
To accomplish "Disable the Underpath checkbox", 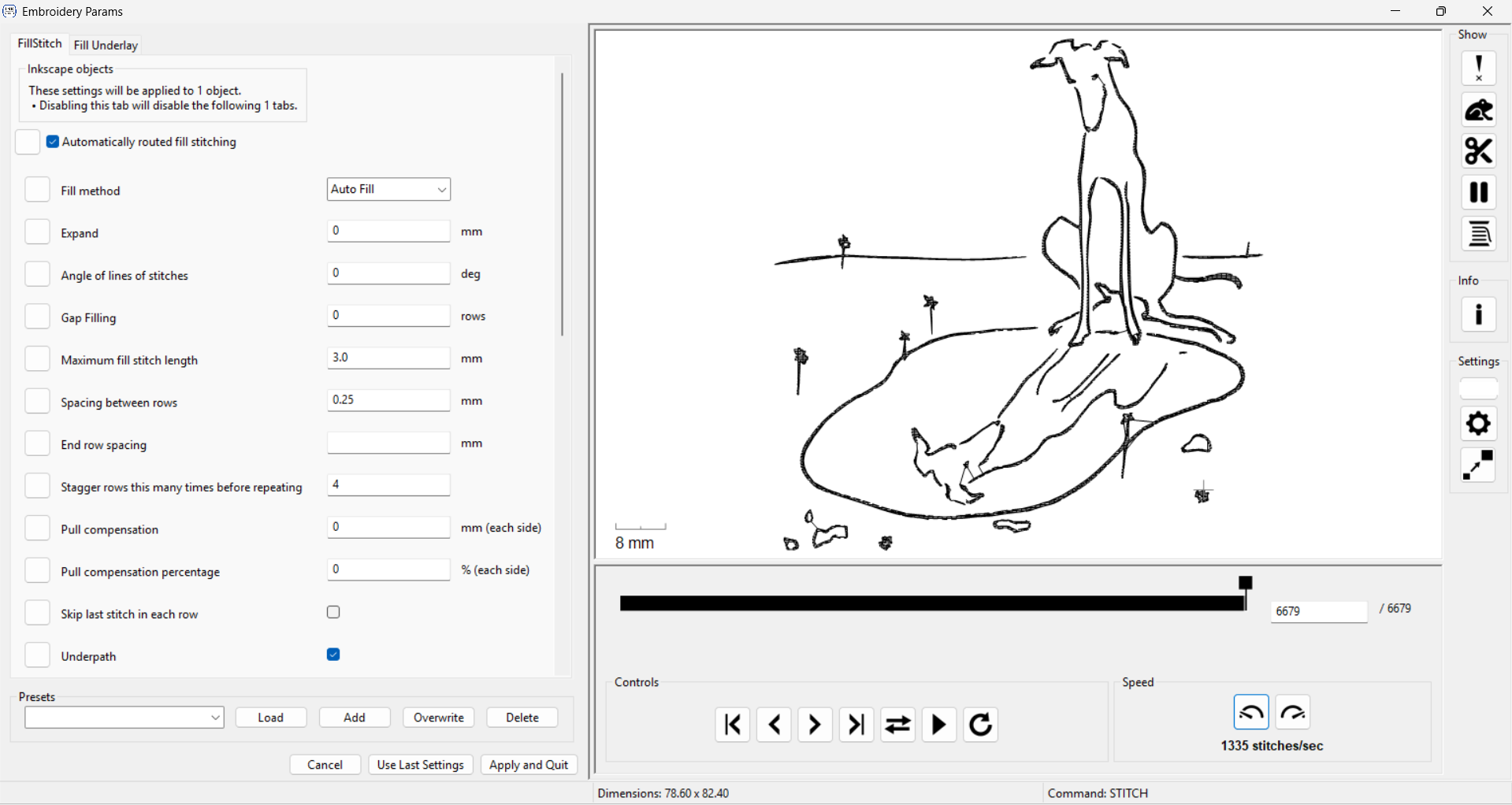I will pyautogui.click(x=333, y=655).
